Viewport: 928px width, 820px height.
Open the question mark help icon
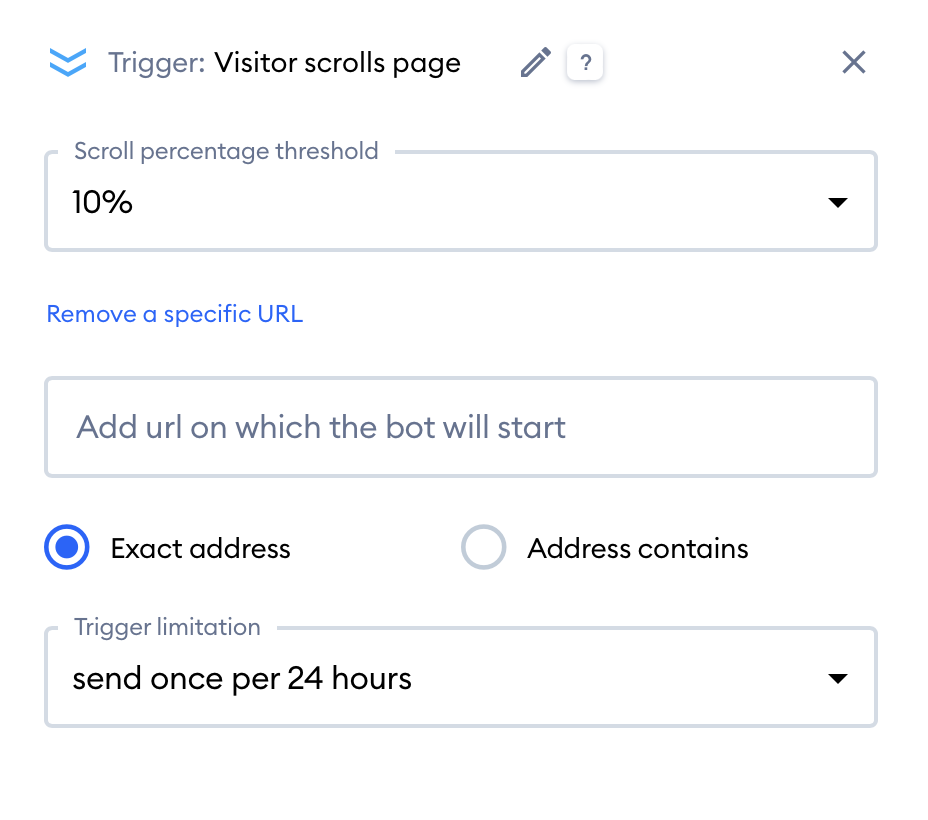[585, 63]
